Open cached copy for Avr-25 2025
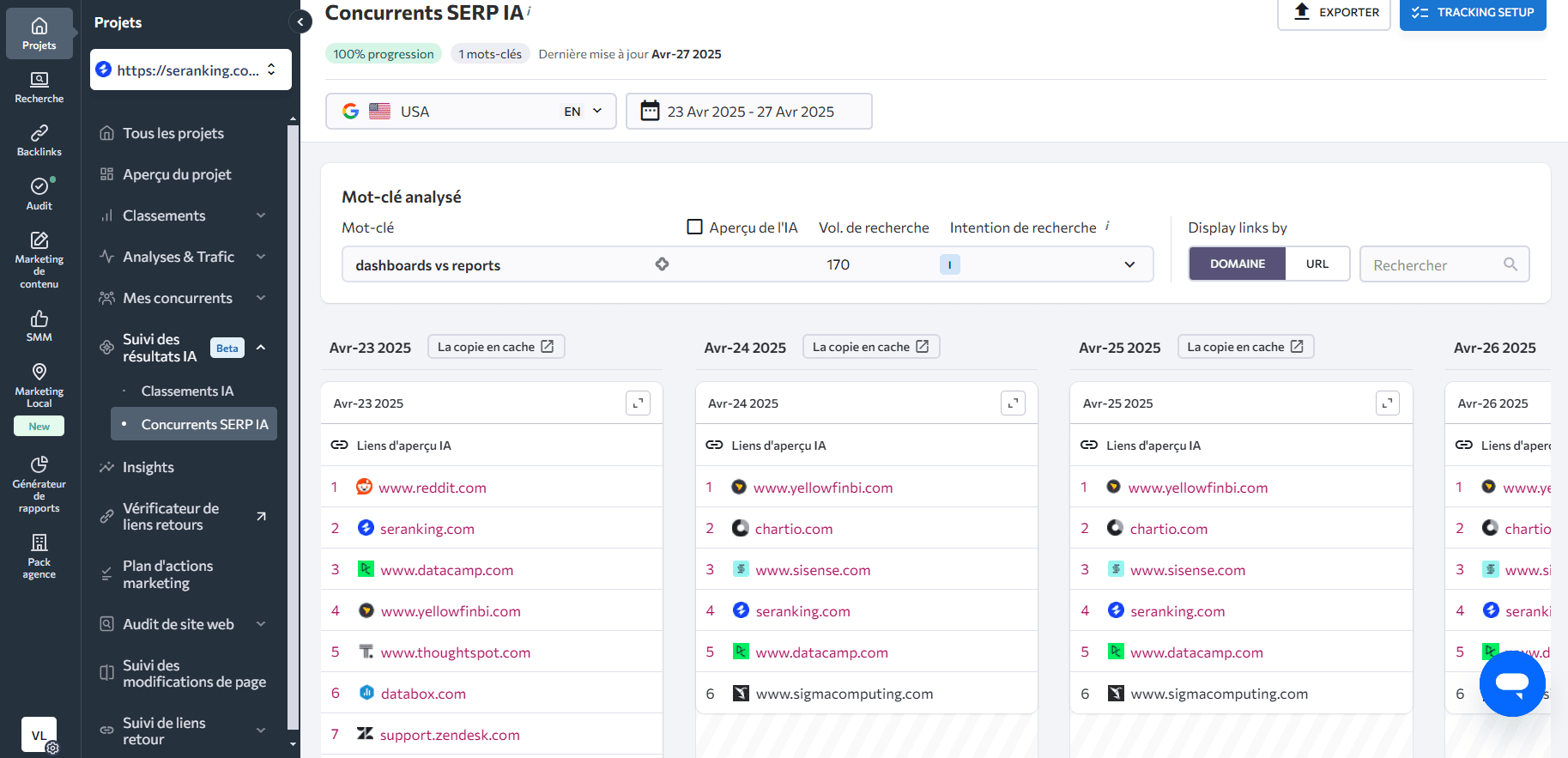This screenshot has height=758, width=1568. [1245, 347]
